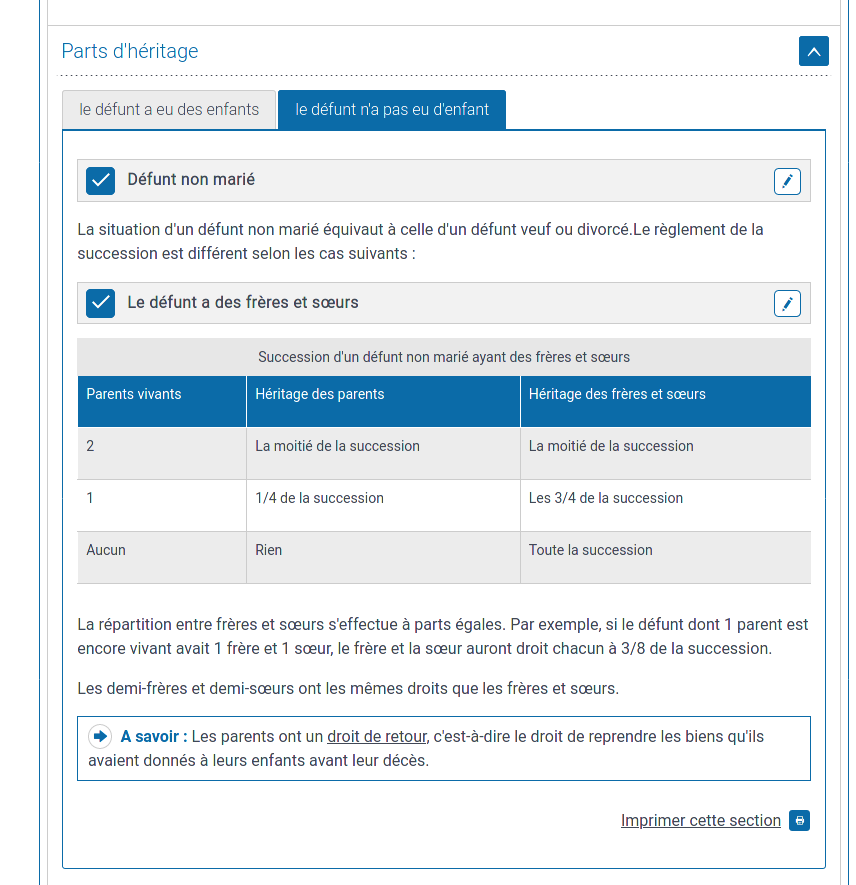Viewport: 856px width, 885px height.
Task: Switch to 'le défunt a eu des enfants' tab
Action: pos(169,110)
